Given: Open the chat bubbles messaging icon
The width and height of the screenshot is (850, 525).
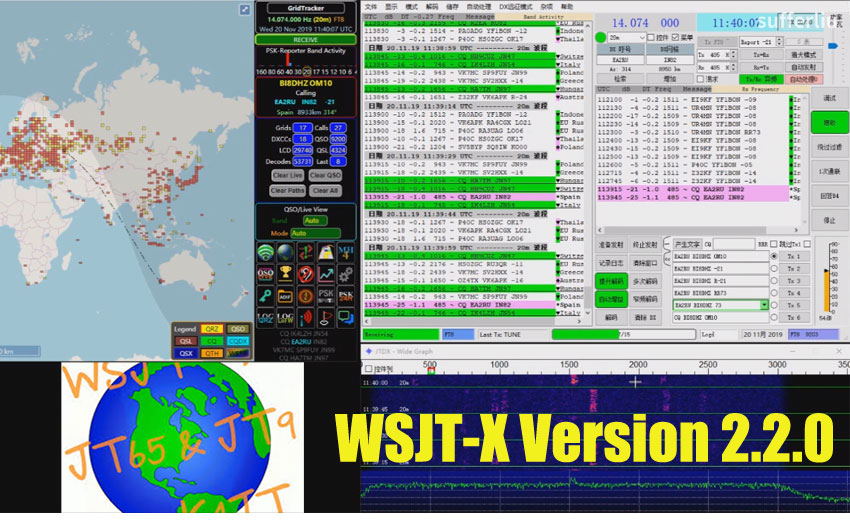Looking at the screenshot, I should click(x=346, y=317).
